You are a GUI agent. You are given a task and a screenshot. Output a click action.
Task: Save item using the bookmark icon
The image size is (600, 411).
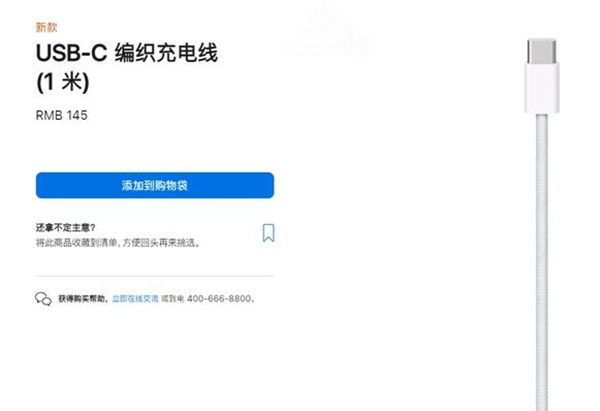(268, 233)
